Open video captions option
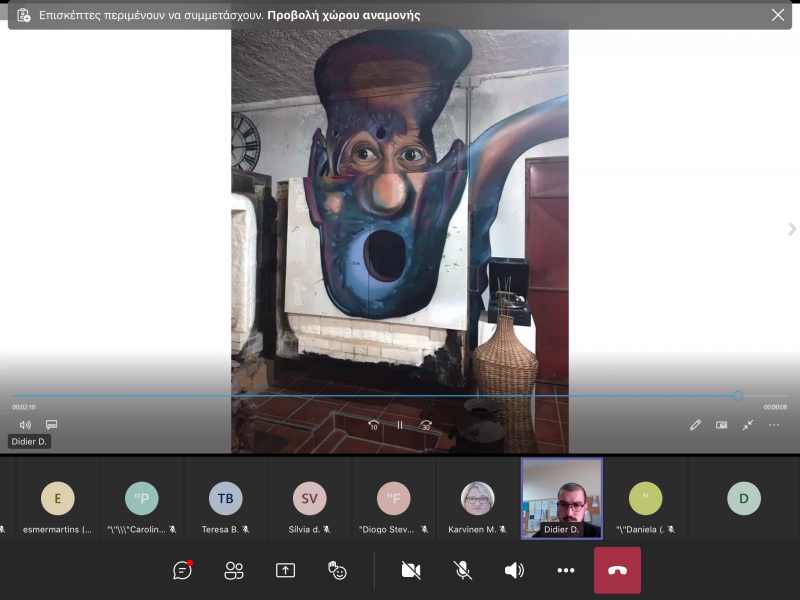Image resolution: width=800 pixels, height=600 pixels. click(x=51, y=425)
